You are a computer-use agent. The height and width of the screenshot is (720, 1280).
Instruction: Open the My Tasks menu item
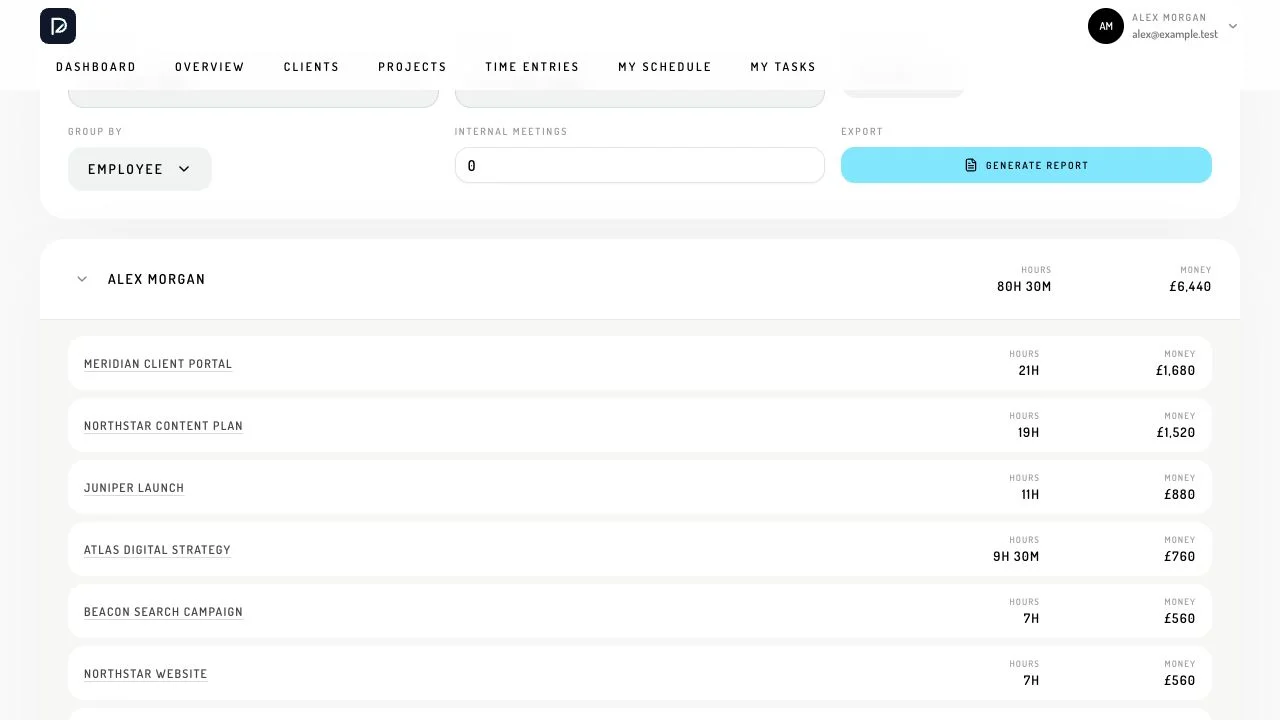coord(783,67)
